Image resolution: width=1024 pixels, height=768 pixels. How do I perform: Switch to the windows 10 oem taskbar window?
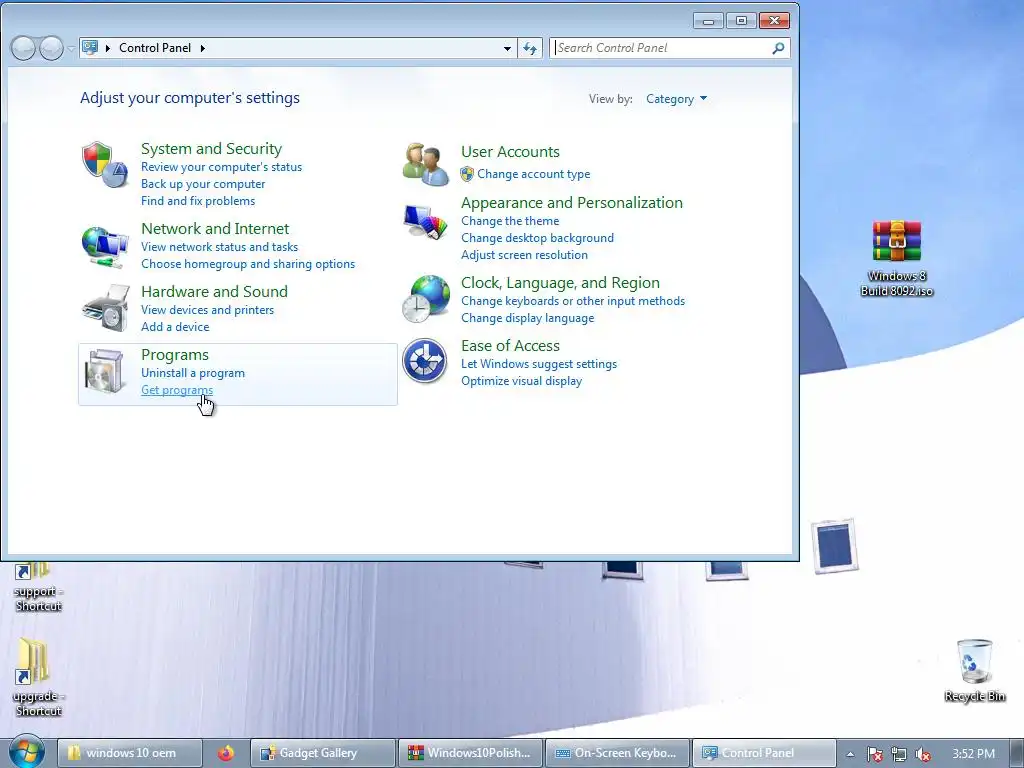click(129, 753)
